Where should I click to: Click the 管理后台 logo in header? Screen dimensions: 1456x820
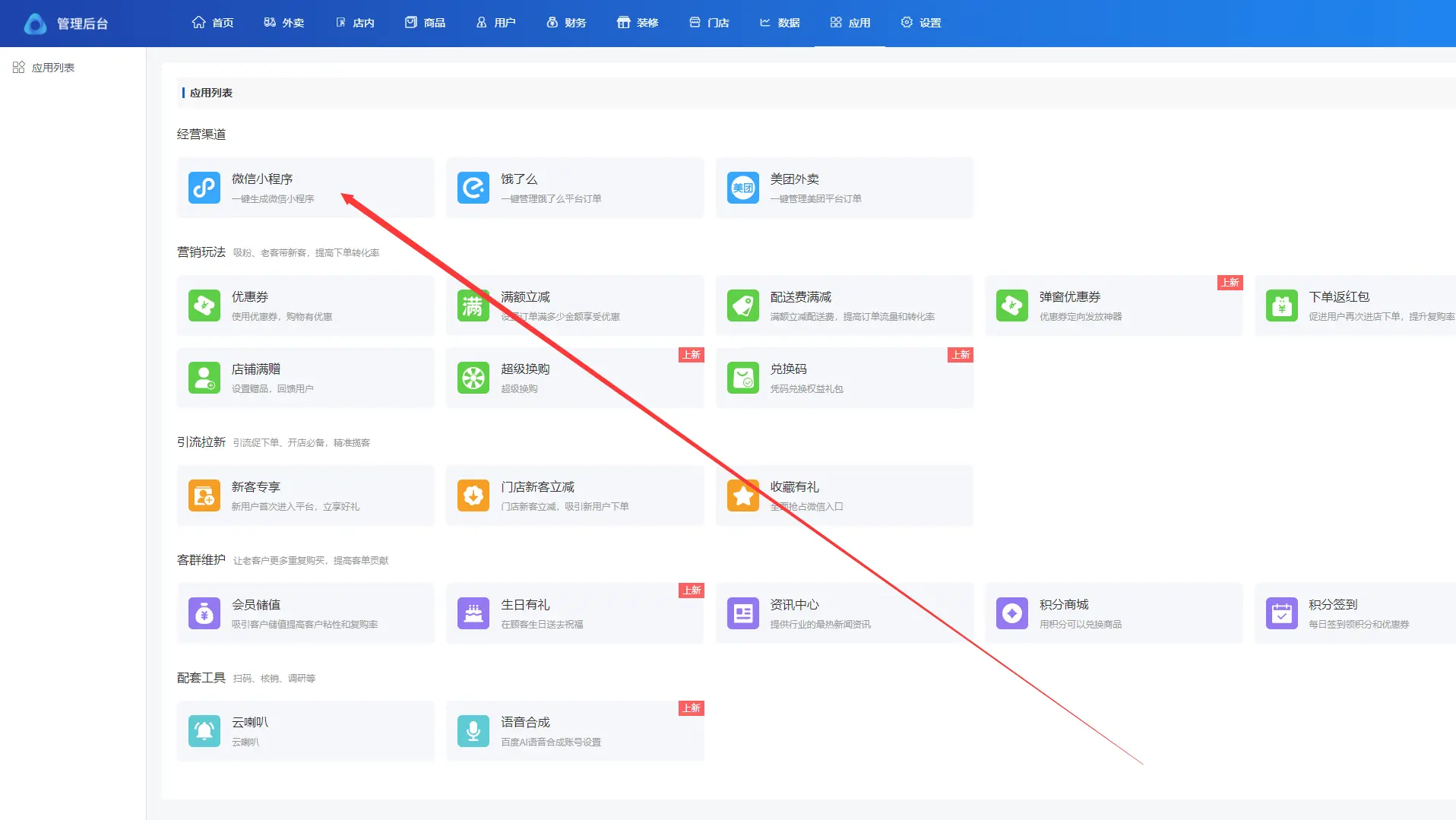coord(66,24)
